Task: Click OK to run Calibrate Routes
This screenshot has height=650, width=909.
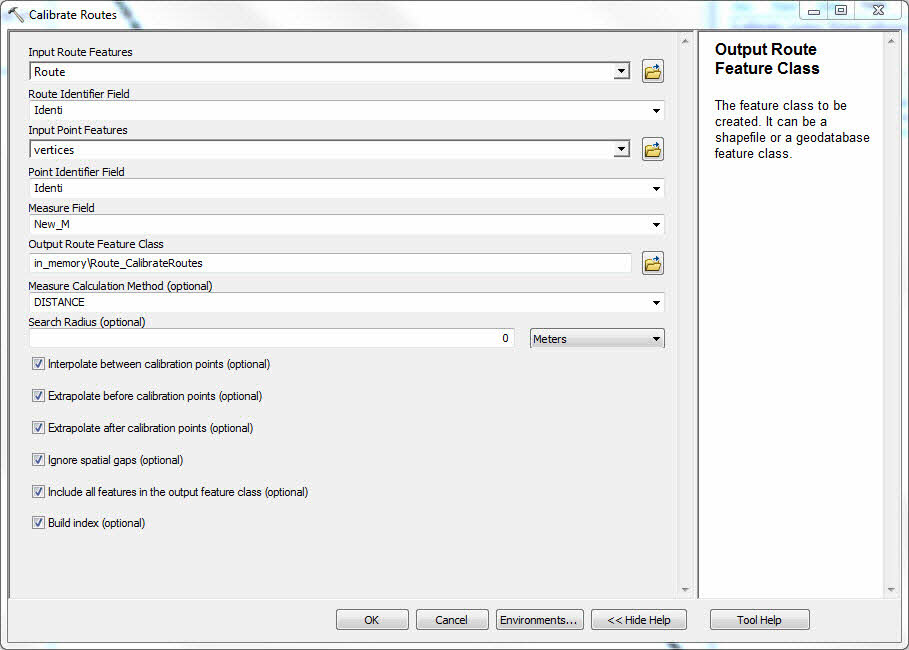Action: click(x=371, y=619)
